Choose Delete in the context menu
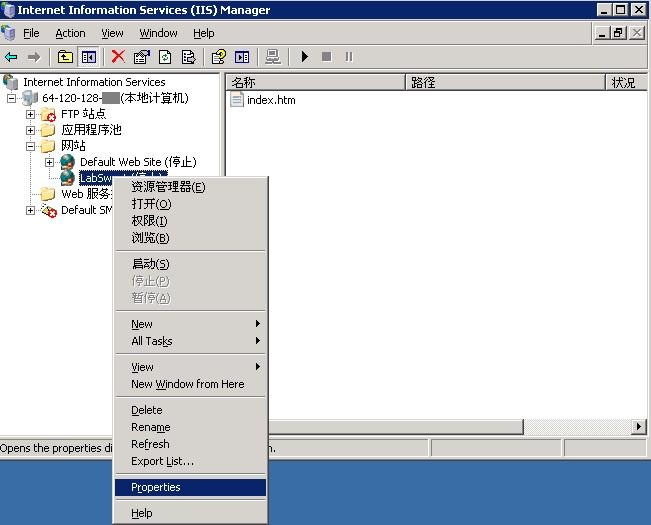The image size is (651, 525). [x=191, y=410]
